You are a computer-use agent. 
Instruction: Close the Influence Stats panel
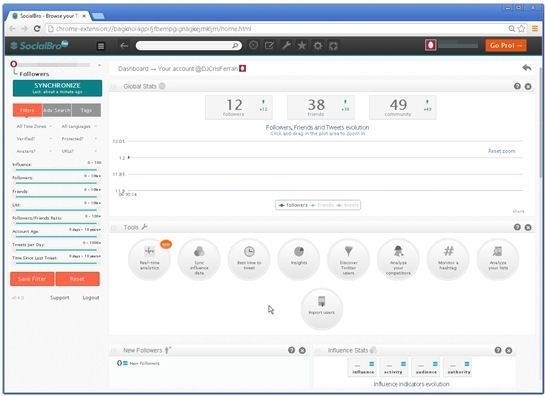pyautogui.click(x=509, y=350)
